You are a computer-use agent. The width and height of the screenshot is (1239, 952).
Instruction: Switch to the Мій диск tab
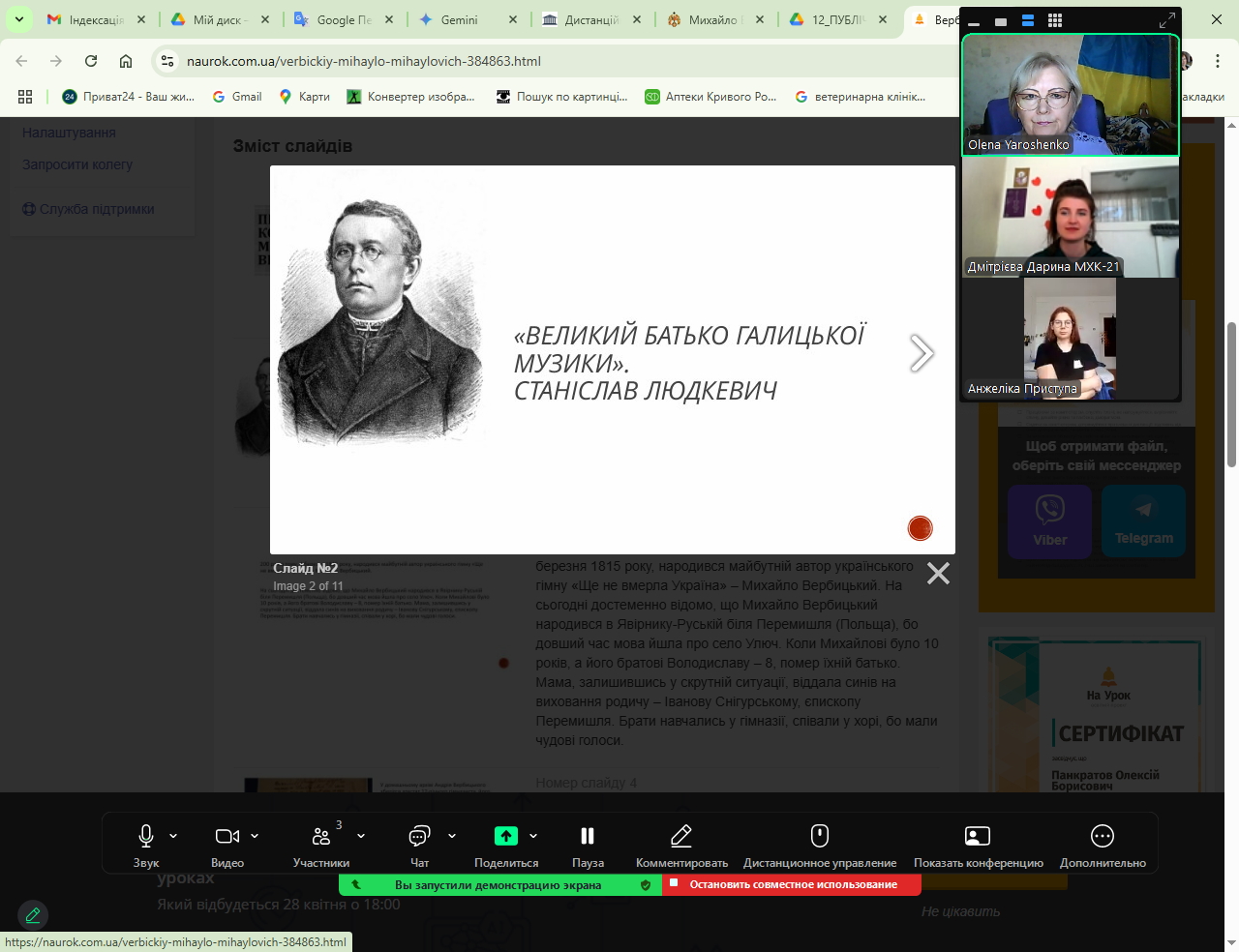pyautogui.click(x=217, y=19)
